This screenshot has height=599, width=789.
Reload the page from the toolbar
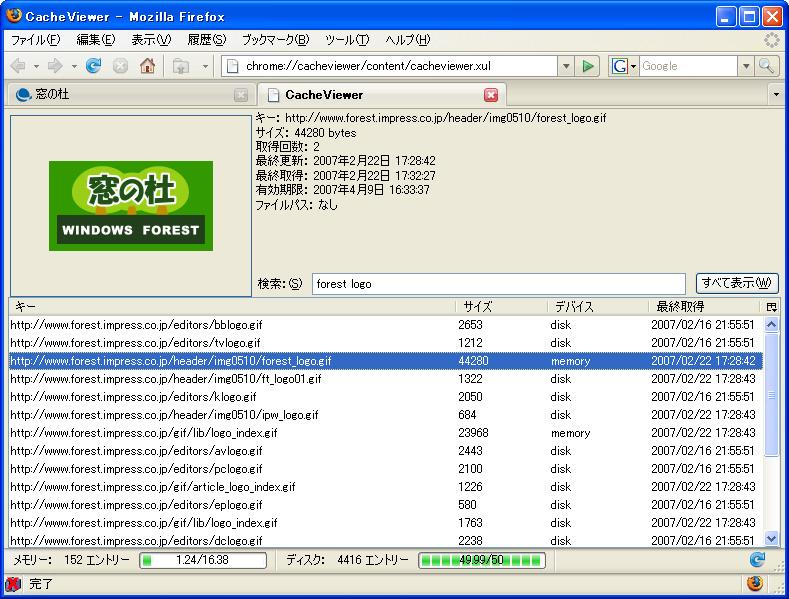93,66
